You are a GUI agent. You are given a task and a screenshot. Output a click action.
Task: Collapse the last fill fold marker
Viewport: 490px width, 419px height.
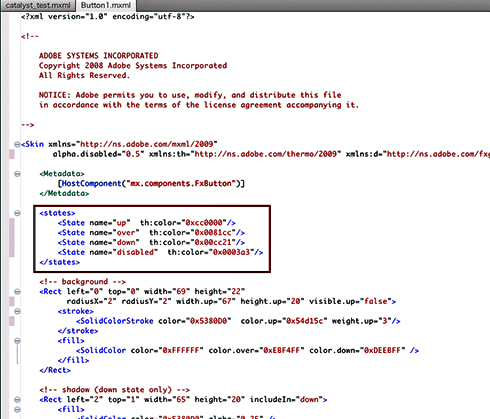17,409
